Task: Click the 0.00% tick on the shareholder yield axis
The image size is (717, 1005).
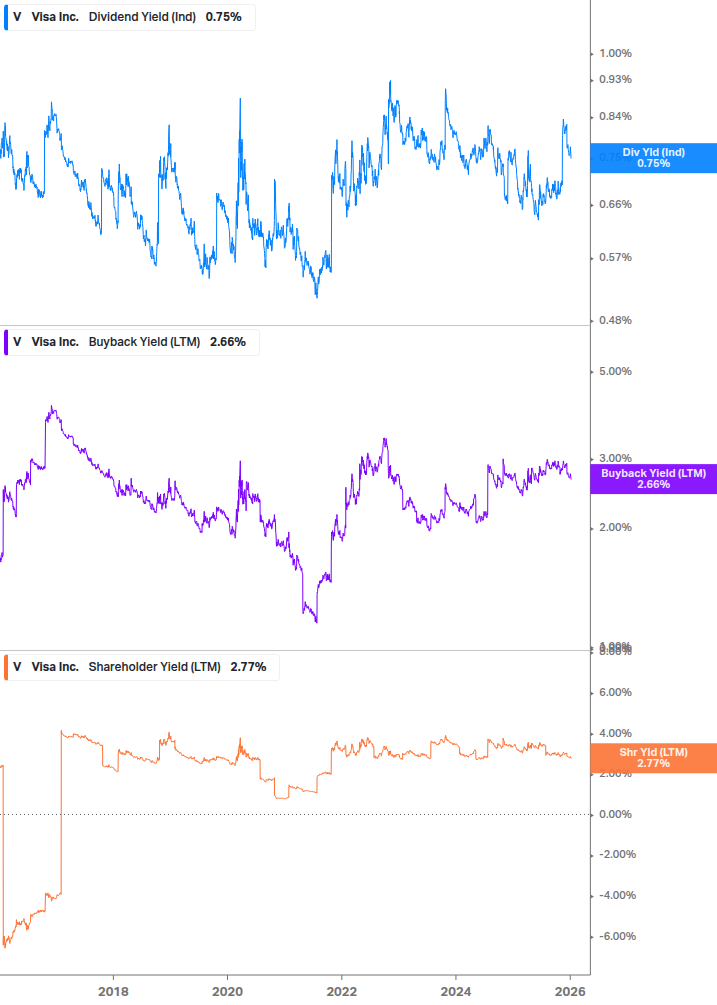Action: click(x=615, y=815)
